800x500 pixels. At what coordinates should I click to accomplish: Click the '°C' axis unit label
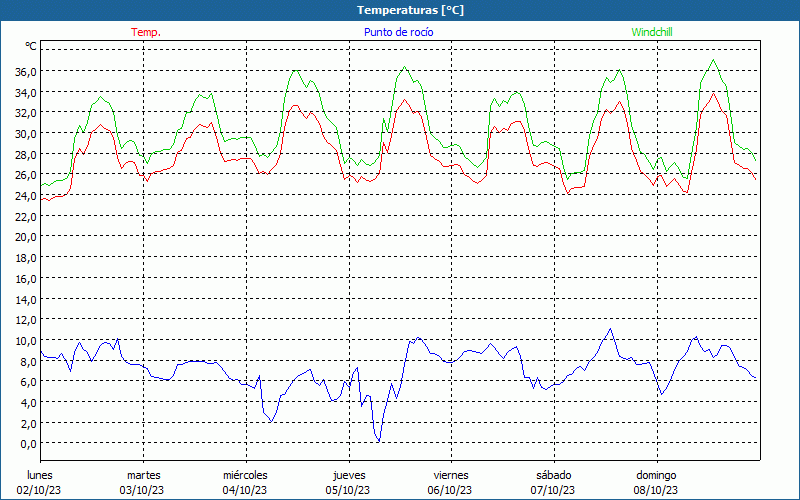[x=31, y=46]
